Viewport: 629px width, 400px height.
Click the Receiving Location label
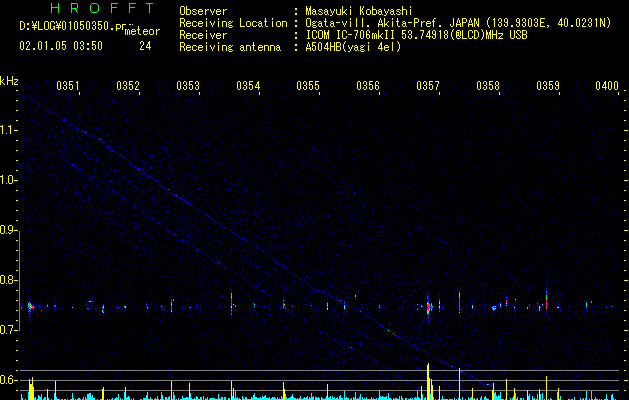click(x=233, y=23)
